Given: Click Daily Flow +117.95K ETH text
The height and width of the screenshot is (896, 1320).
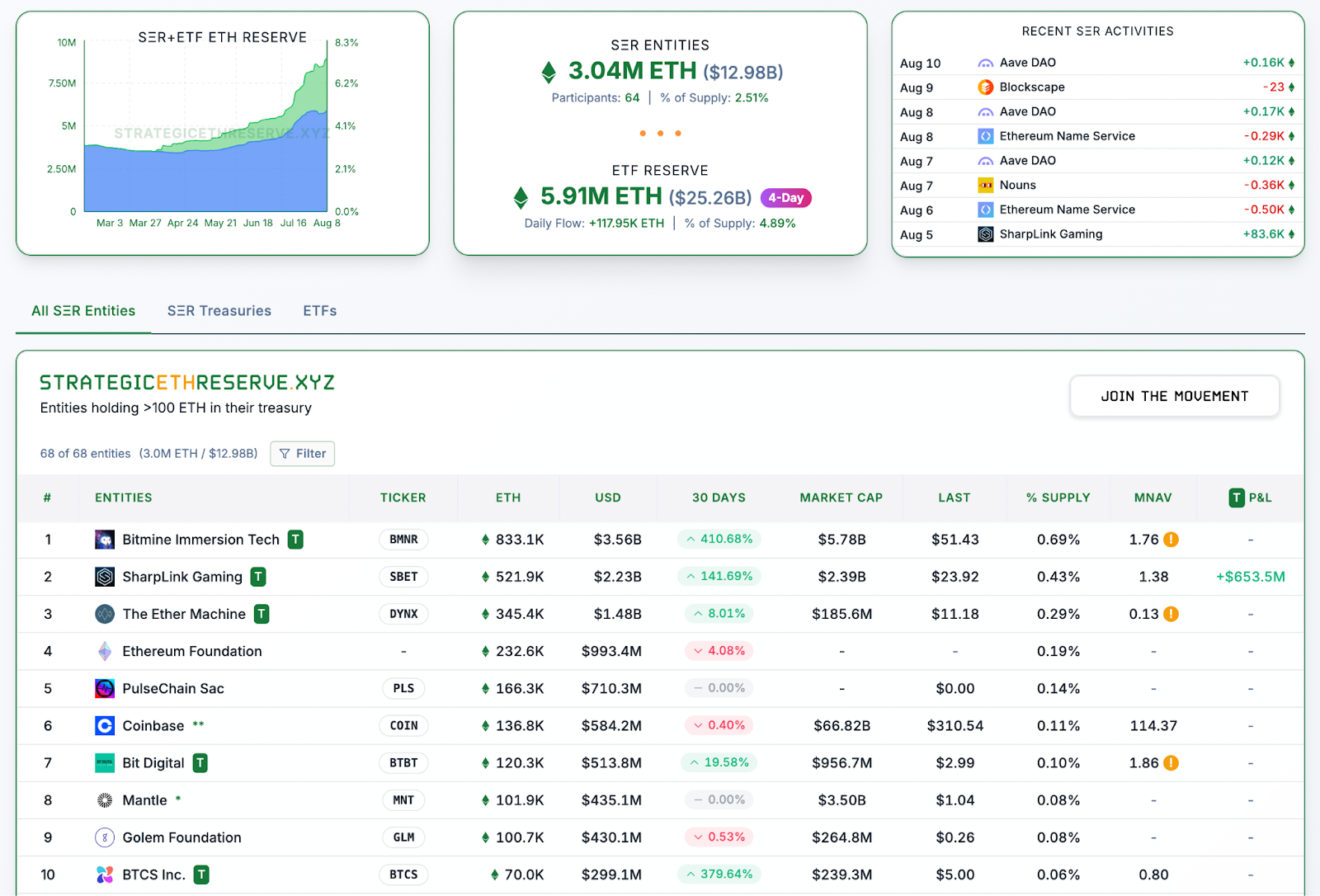Looking at the screenshot, I should tap(594, 223).
